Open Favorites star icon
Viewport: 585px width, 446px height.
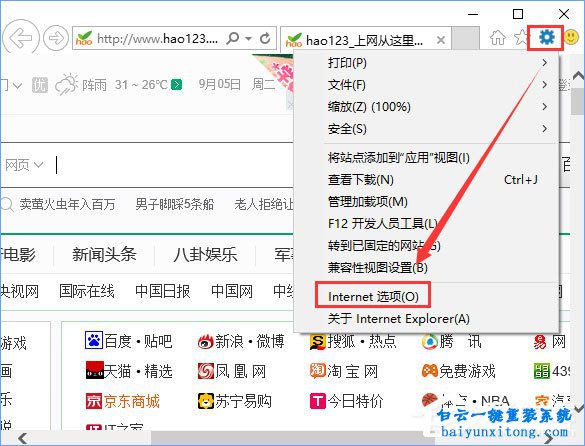coord(520,37)
